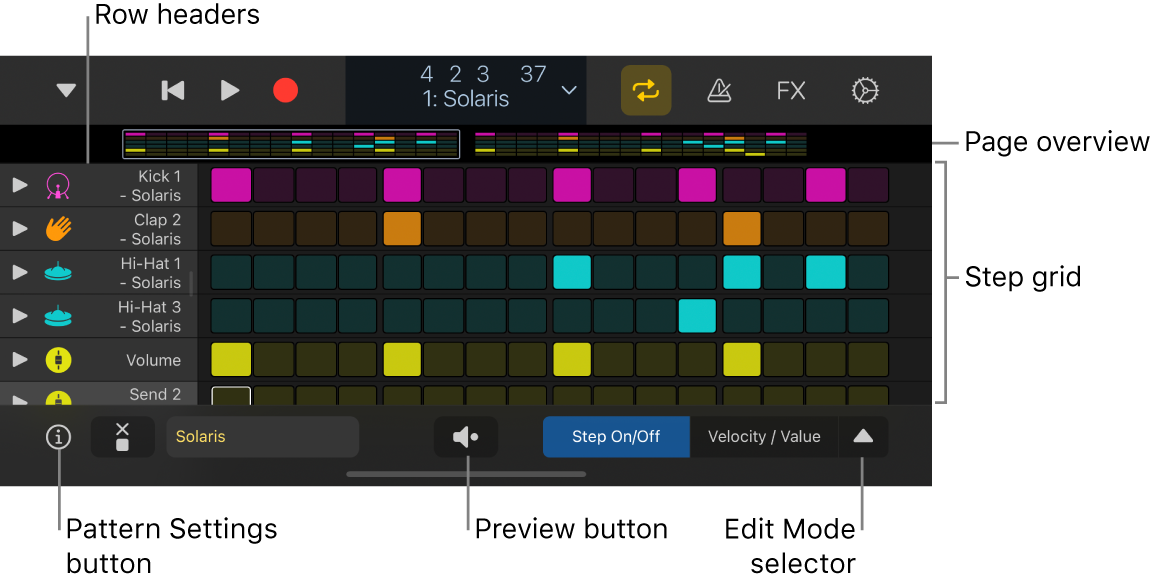Expand the Hi-Hat 1 row disclosure triangle
The height and width of the screenshot is (585, 1165).
[x=20, y=272]
